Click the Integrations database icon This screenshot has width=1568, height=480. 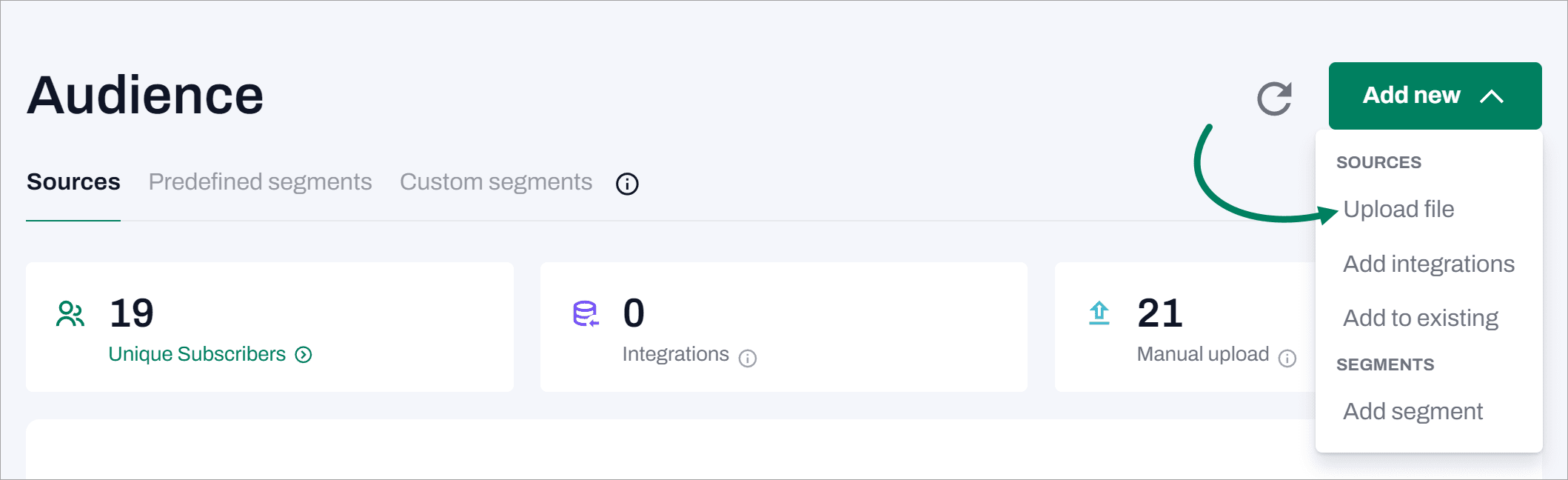pyautogui.click(x=586, y=314)
